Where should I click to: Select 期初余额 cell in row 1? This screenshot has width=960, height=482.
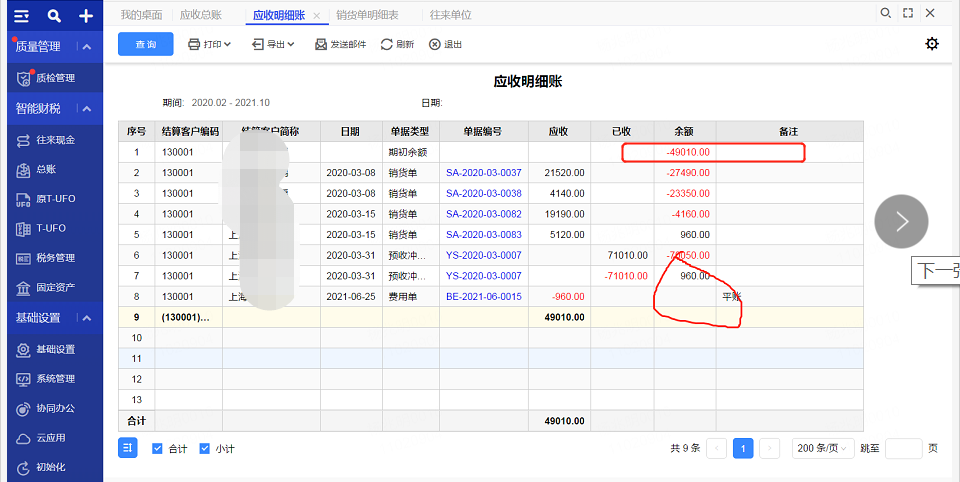[411, 152]
